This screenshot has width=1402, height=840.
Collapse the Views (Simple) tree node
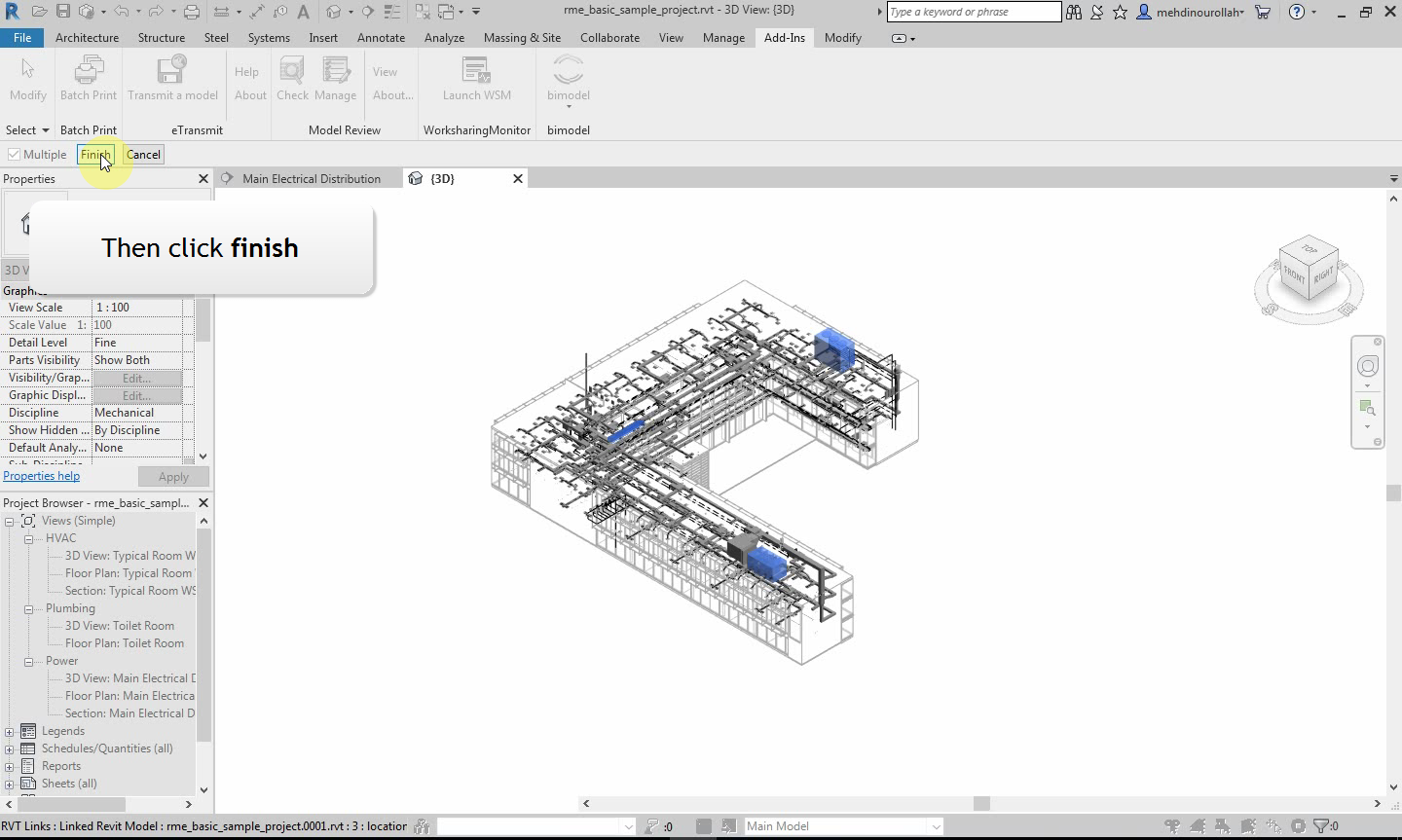(x=10, y=521)
